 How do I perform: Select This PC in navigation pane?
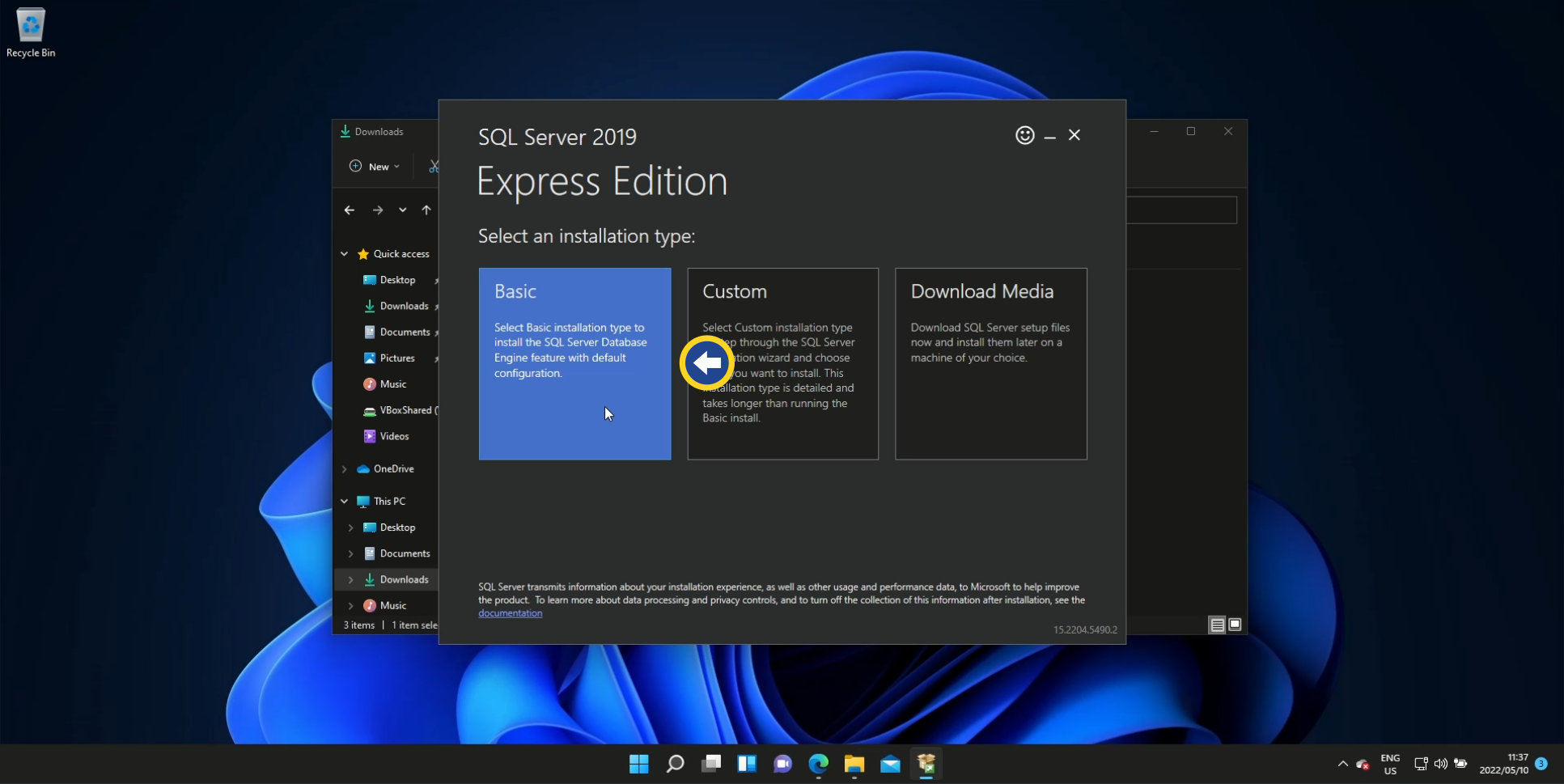(x=381, y=502)
